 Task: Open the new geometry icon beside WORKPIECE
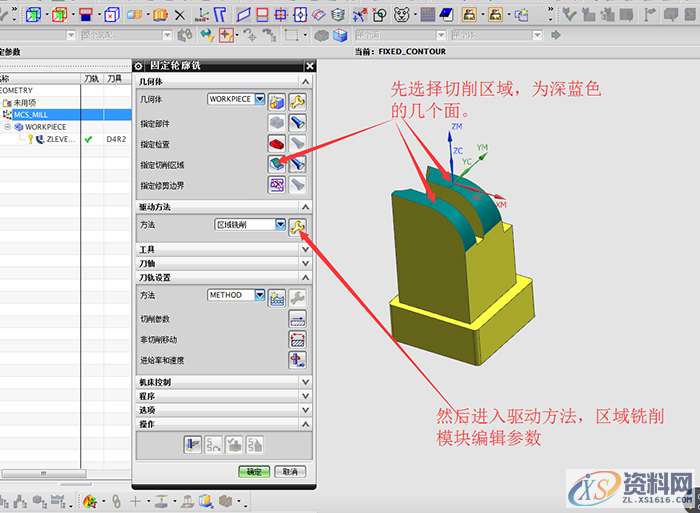[277, 102]
